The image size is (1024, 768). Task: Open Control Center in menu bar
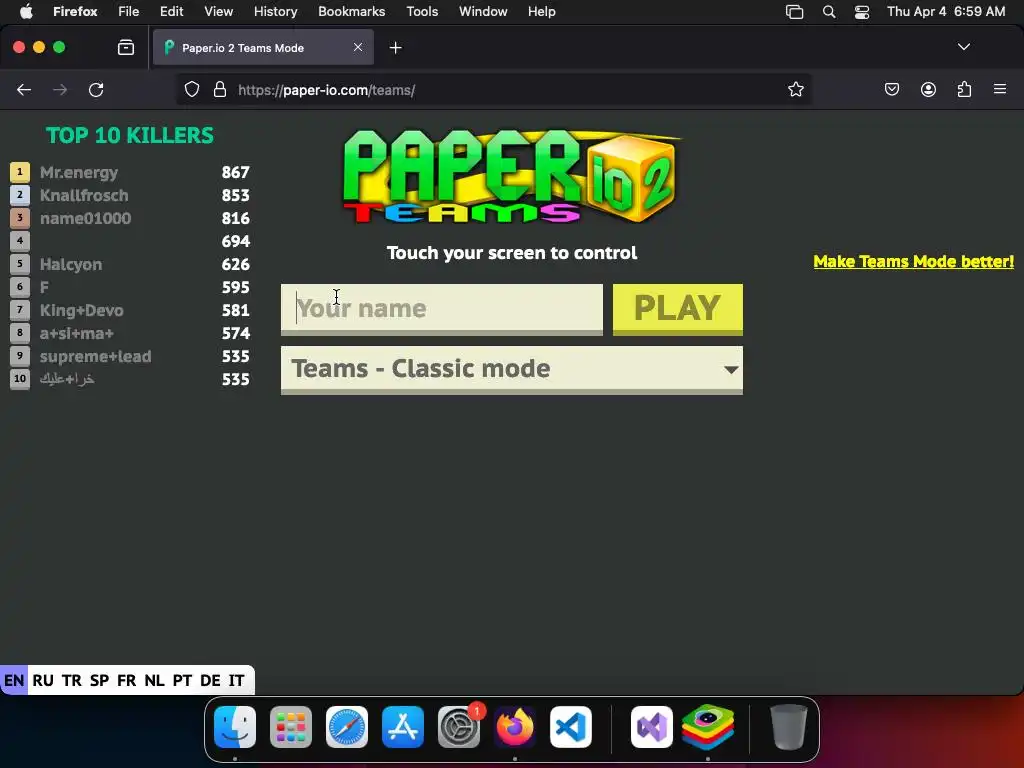tap(862, 11)
